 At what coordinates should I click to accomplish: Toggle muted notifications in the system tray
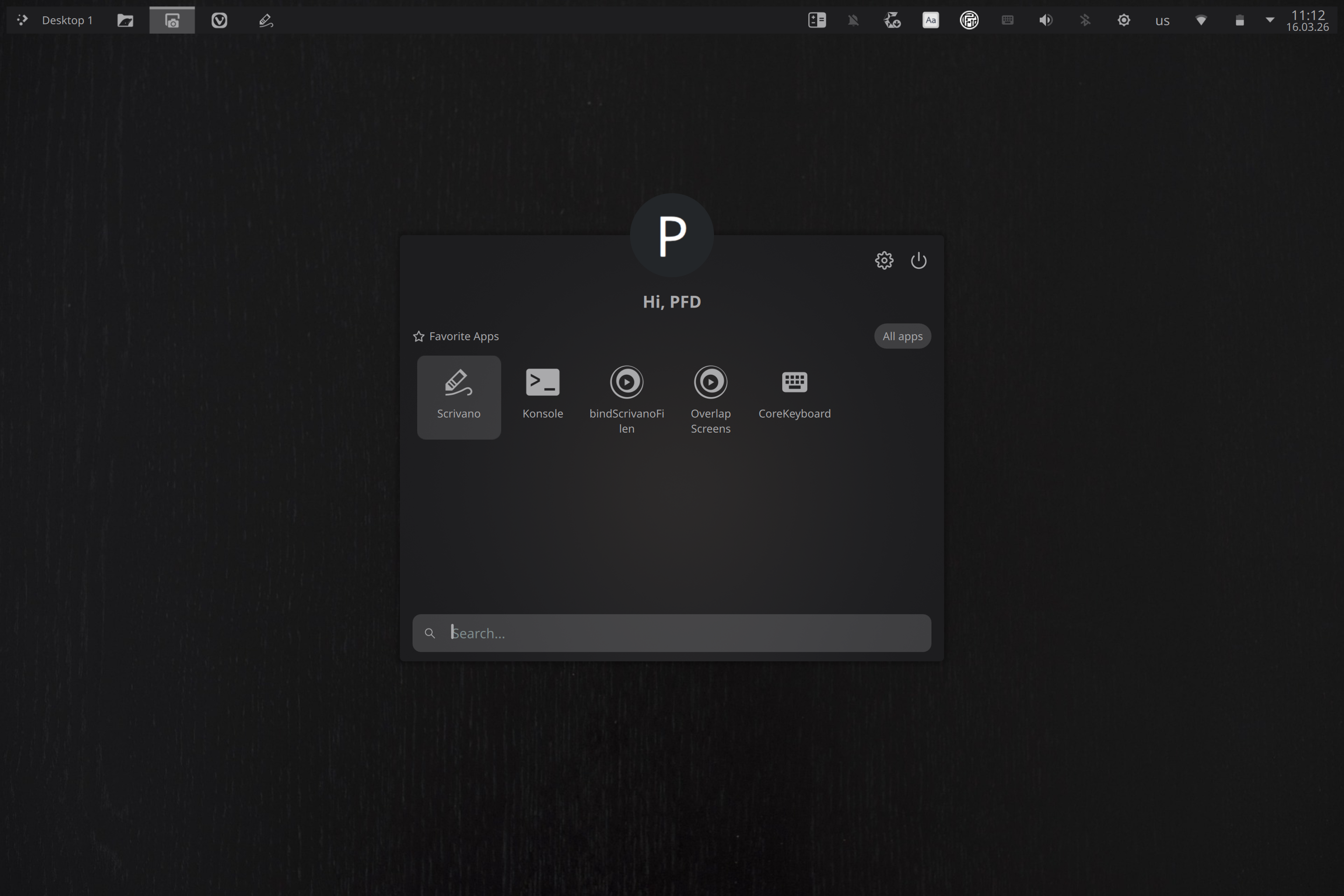853,20
